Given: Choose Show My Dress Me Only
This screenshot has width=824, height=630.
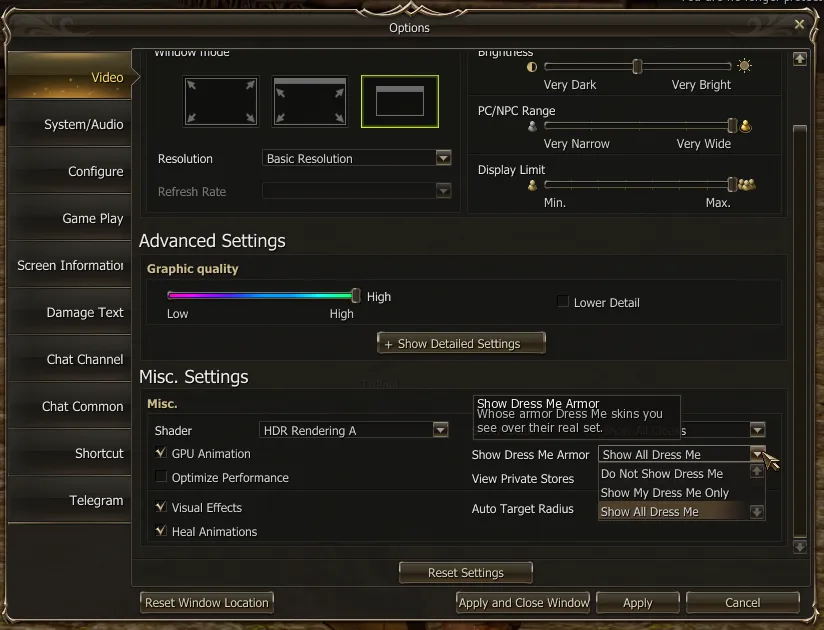Looking at the screenshot, I should pyautogui.click(x=675, y=492).
